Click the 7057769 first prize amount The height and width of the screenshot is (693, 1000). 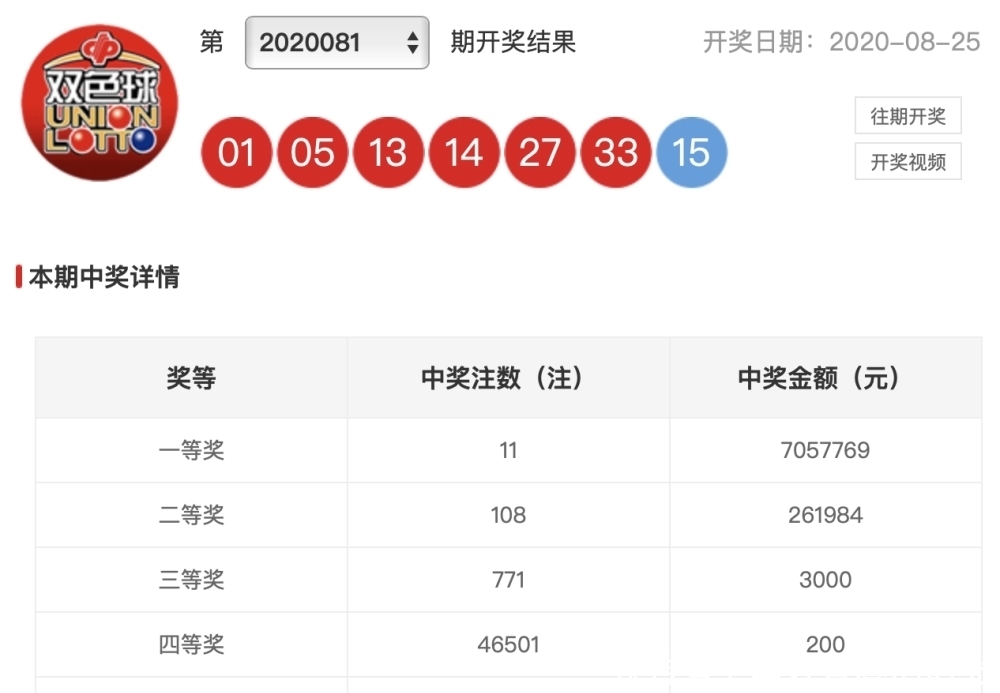(x=826, y=450)
